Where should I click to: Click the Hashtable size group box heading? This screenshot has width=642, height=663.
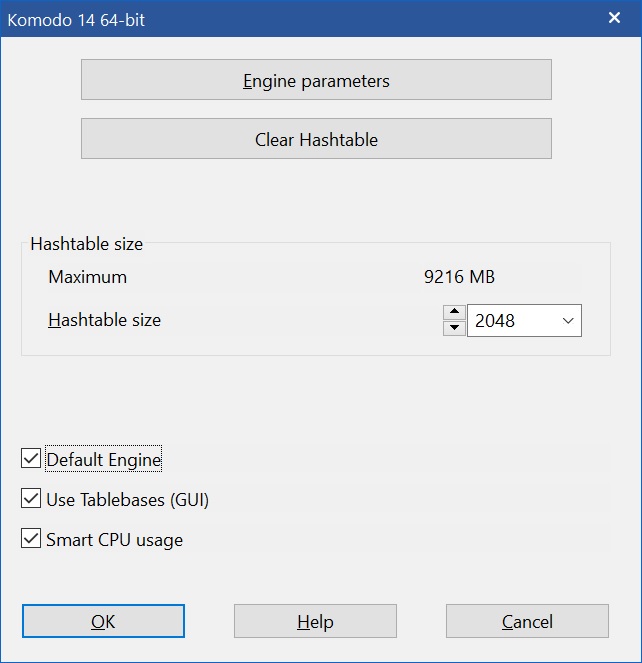tap(86, 244)
